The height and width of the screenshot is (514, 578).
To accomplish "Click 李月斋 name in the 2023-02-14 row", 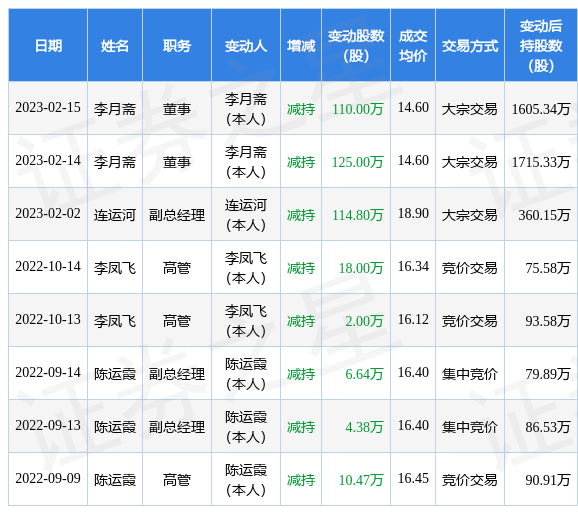I will click(x=115, y=162).
